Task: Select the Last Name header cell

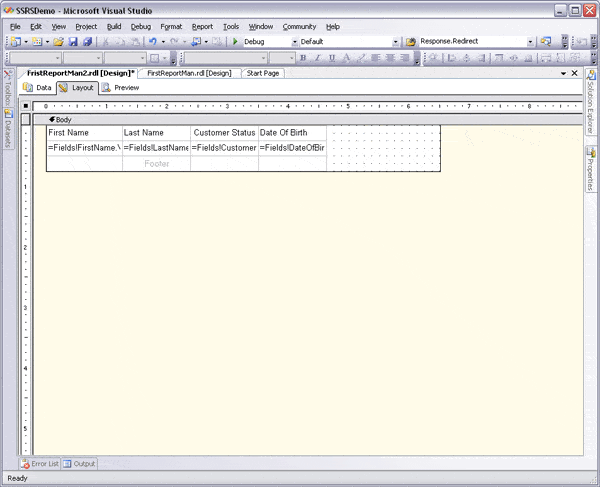Action: coord(156,133)
